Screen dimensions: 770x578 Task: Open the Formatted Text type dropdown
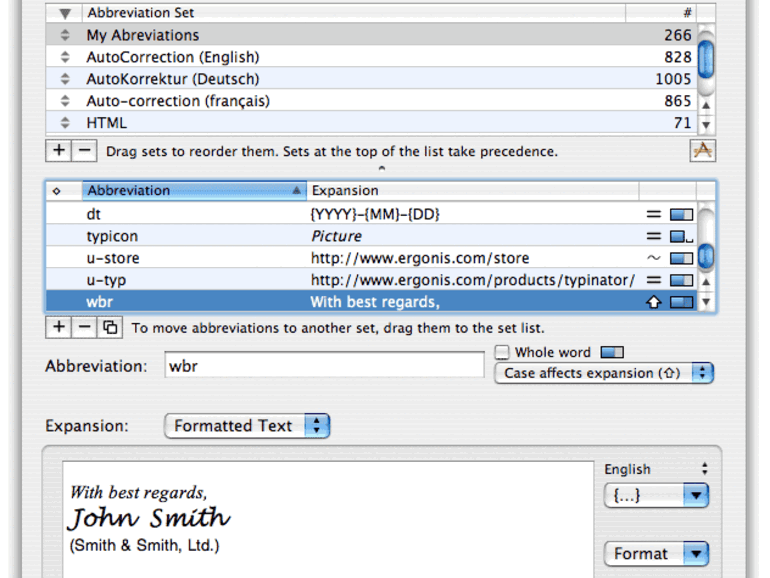click(247, 426)
